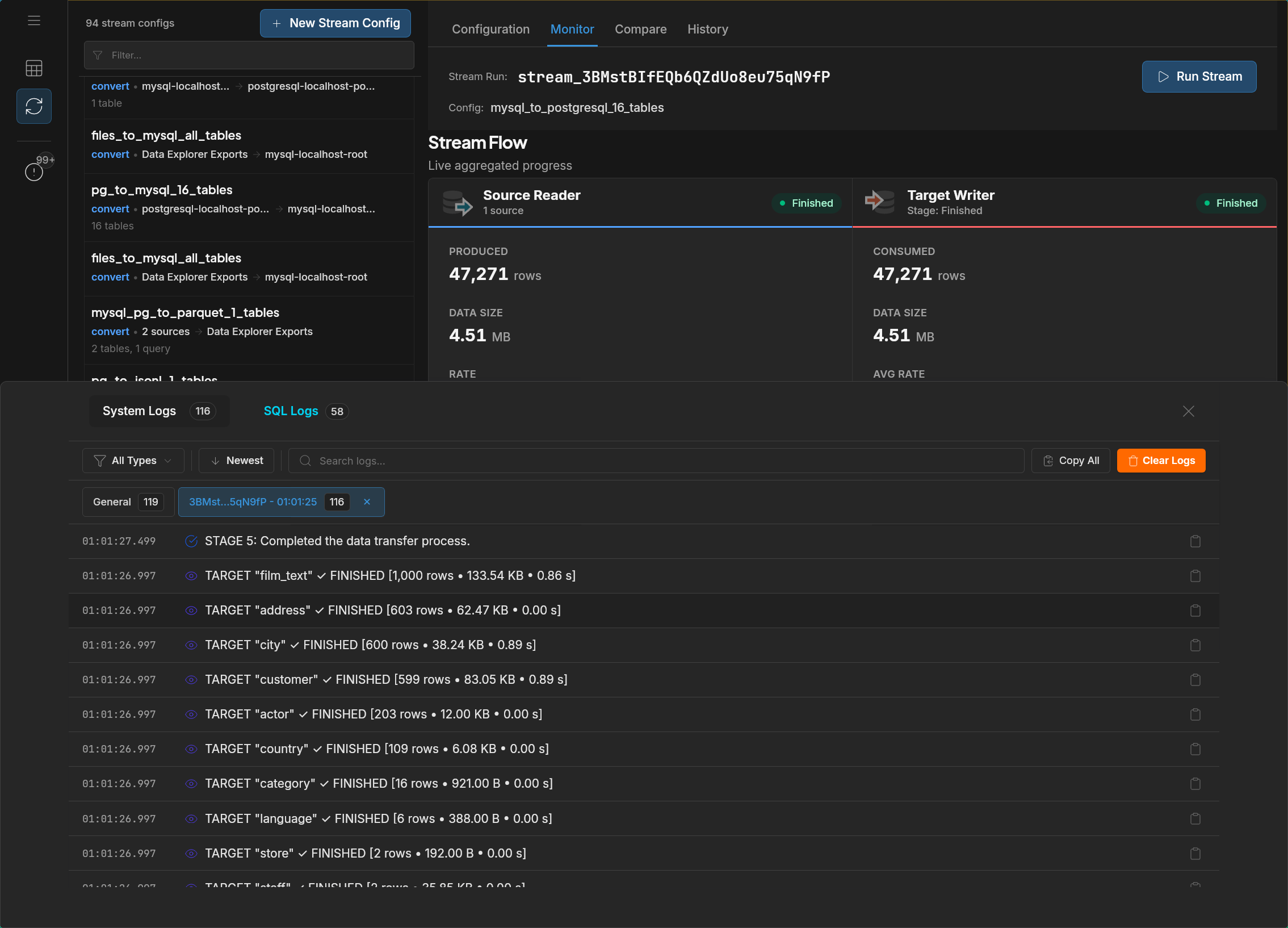
Task: Select the streams sync icon in sidebar
Action: pyautogui.click(x=34, y=106)
